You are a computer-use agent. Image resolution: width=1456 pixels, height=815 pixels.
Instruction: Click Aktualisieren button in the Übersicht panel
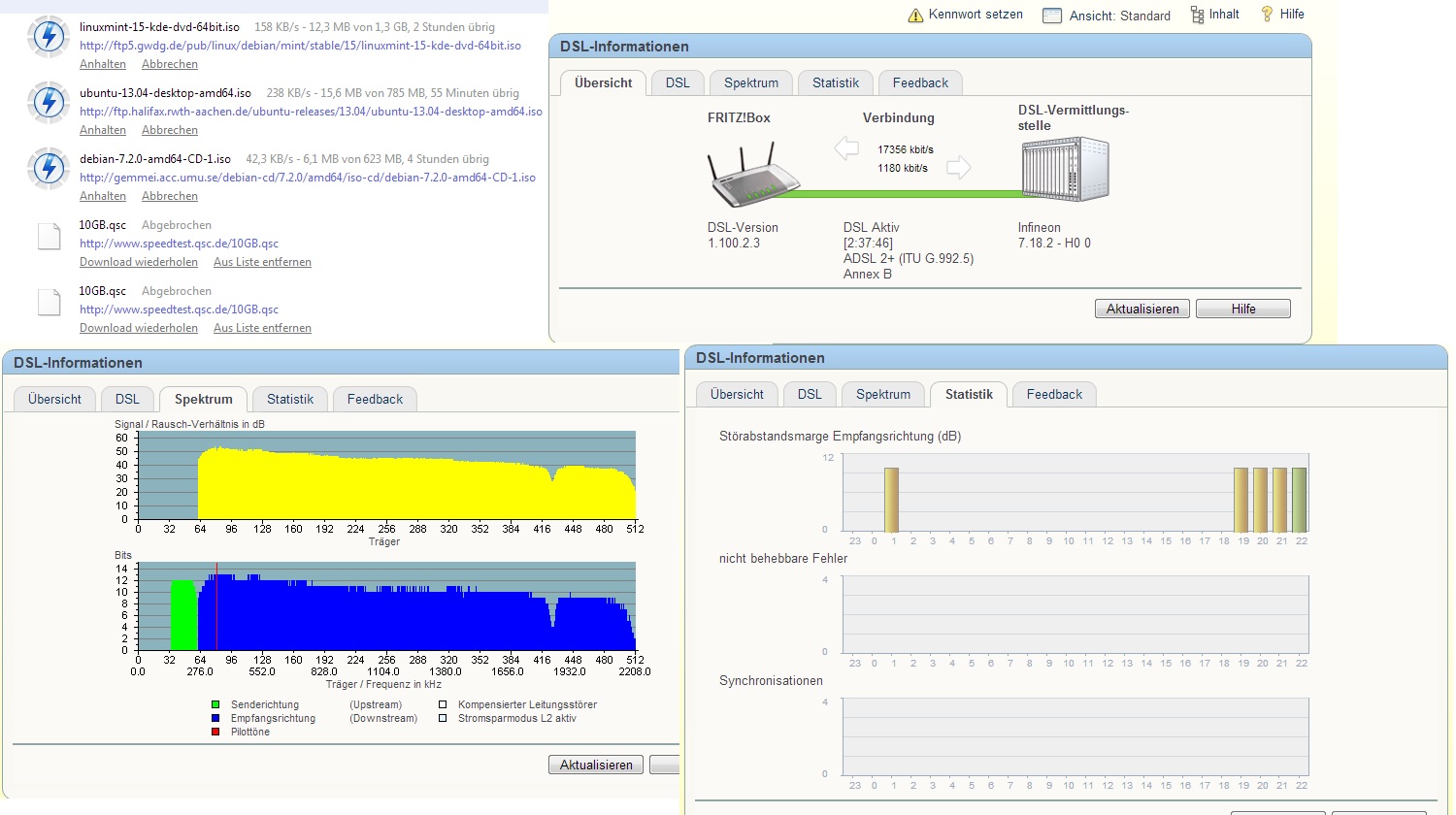coord(1142,309)
